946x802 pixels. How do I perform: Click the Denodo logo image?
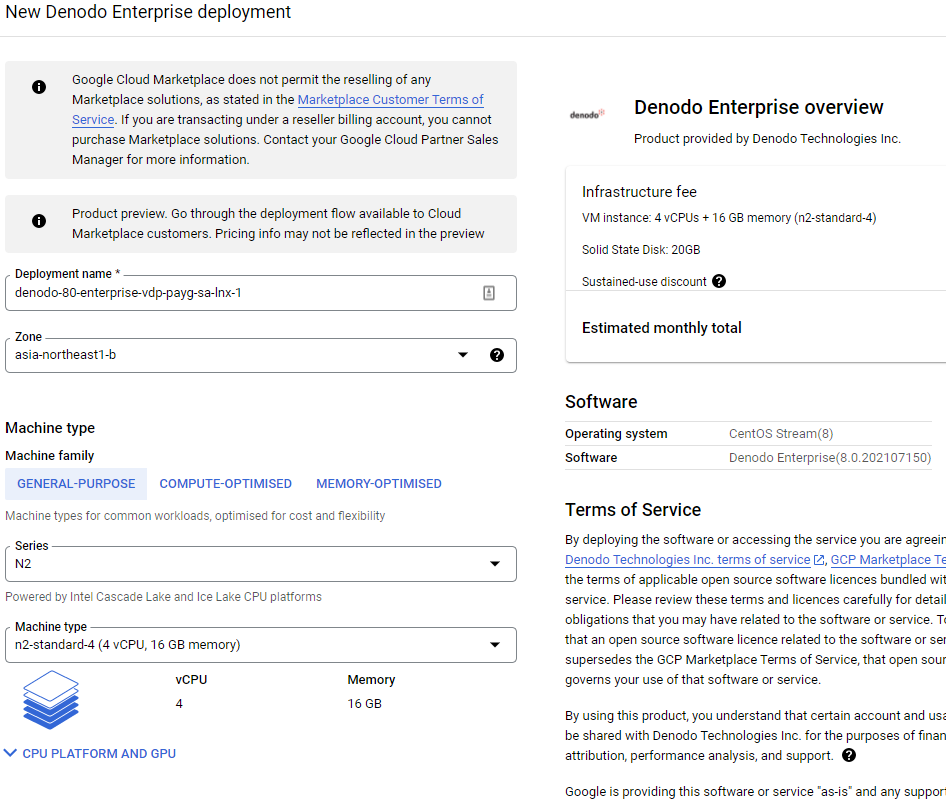coord(587,114)
